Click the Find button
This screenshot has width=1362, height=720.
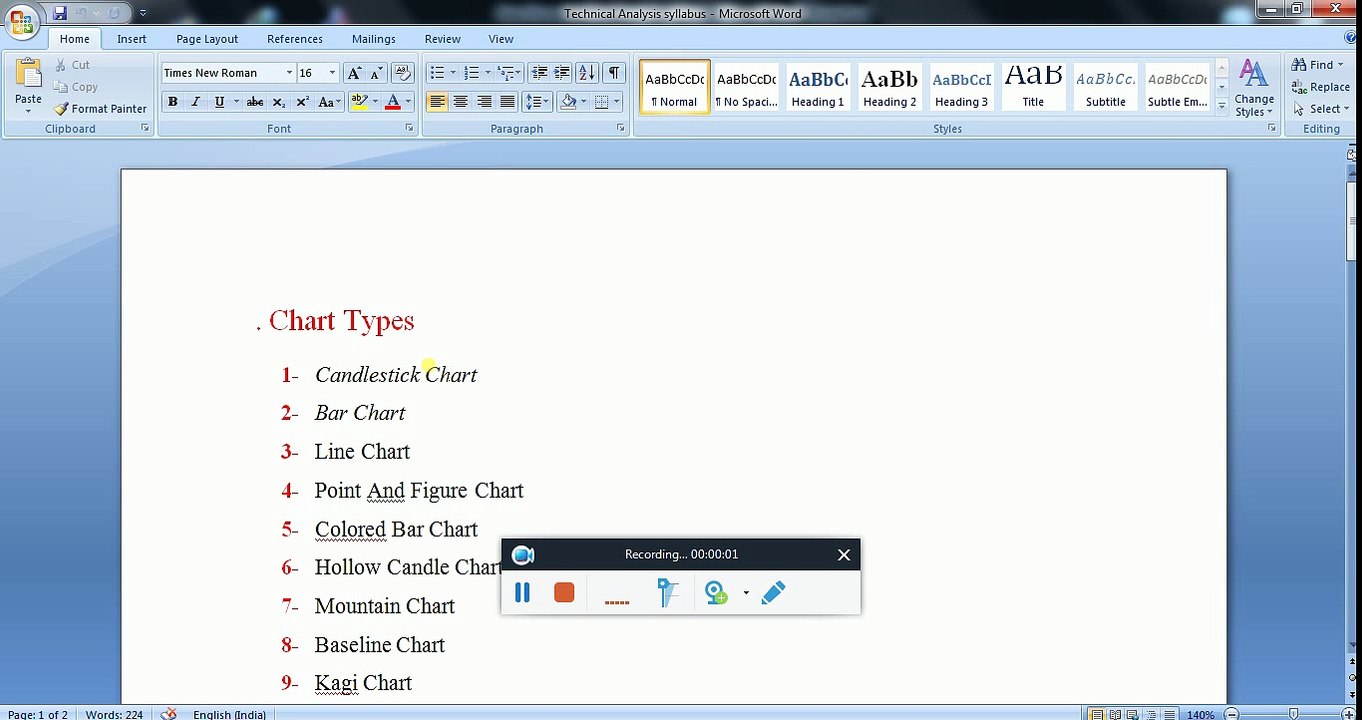pos(1317,65)
